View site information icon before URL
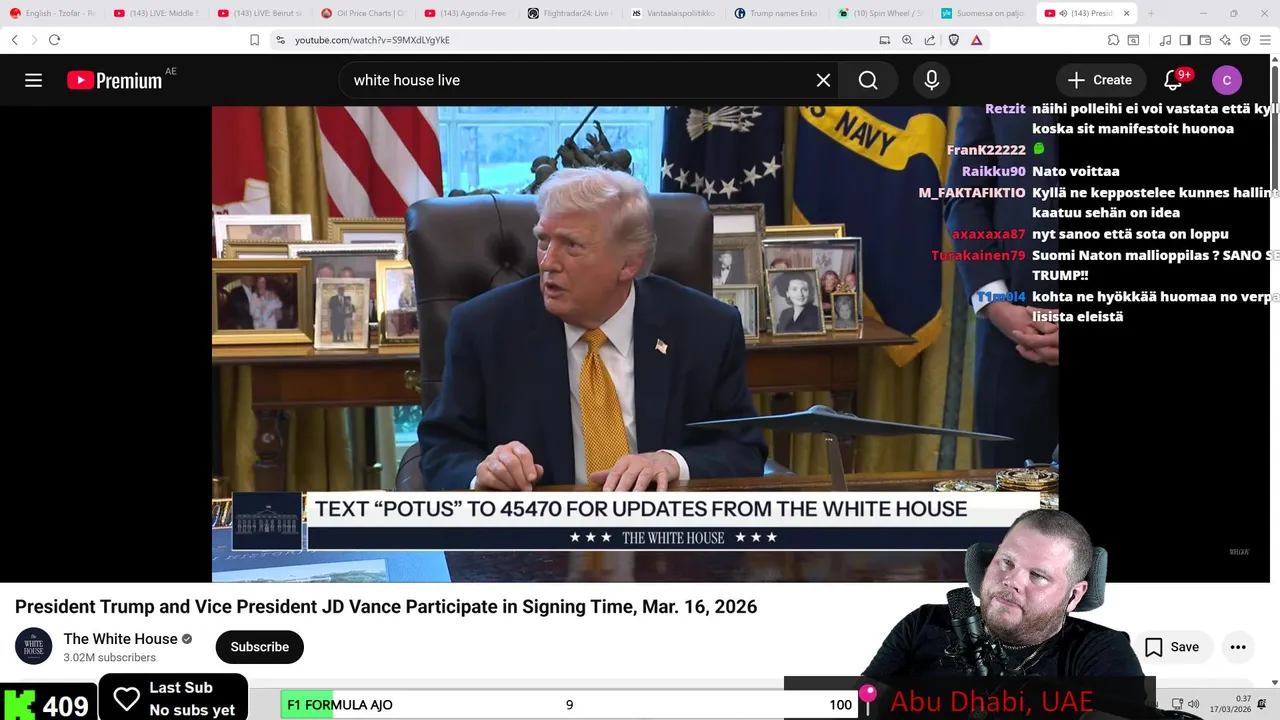1280x720 pixels. 280,40
